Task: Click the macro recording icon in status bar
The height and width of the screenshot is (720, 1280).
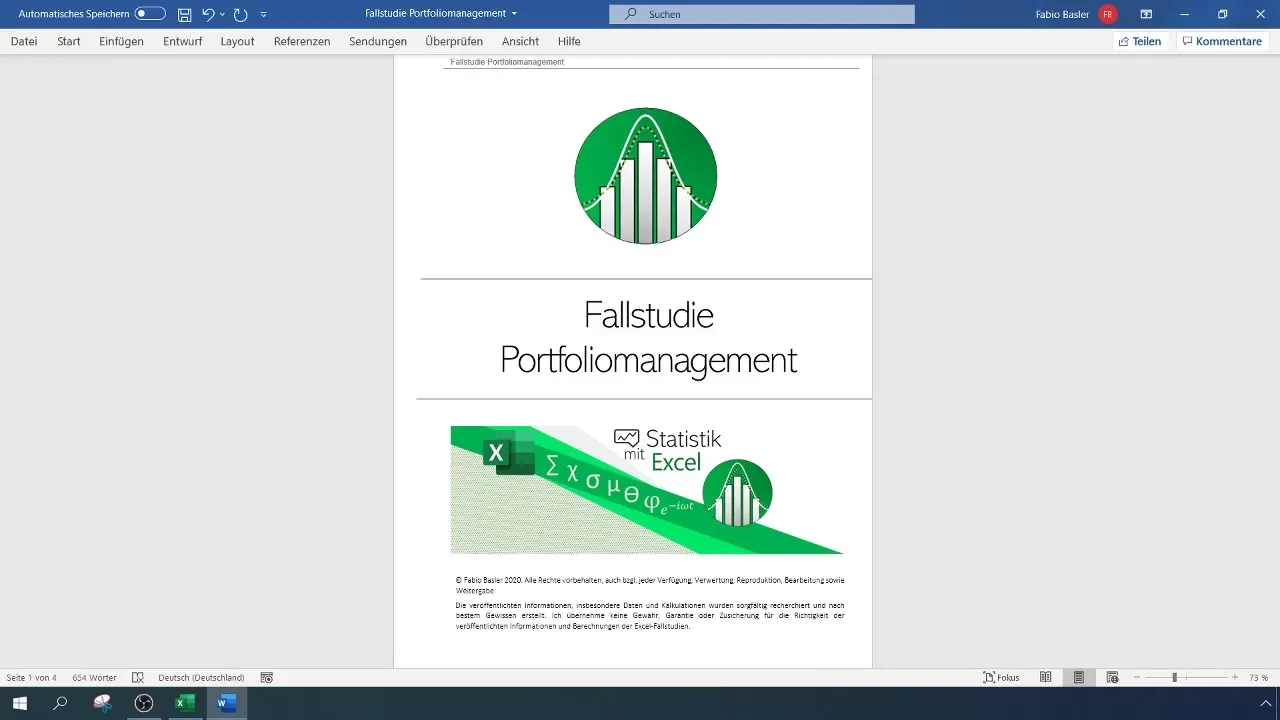Action: tap(267, 677)
